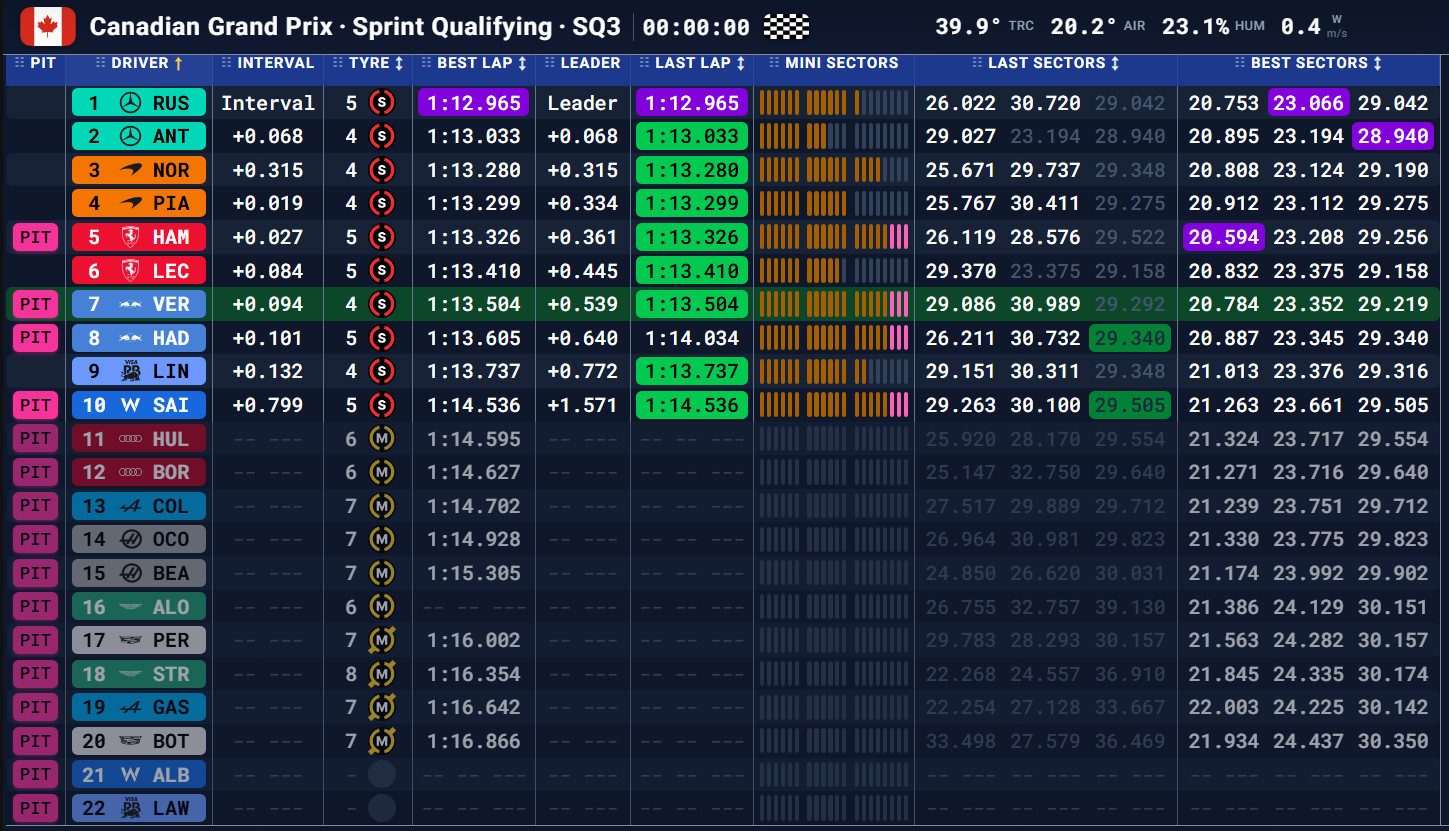Click the INTERVAL column header label
This screenshot has width=1449, height=831.
coord(276,63)
